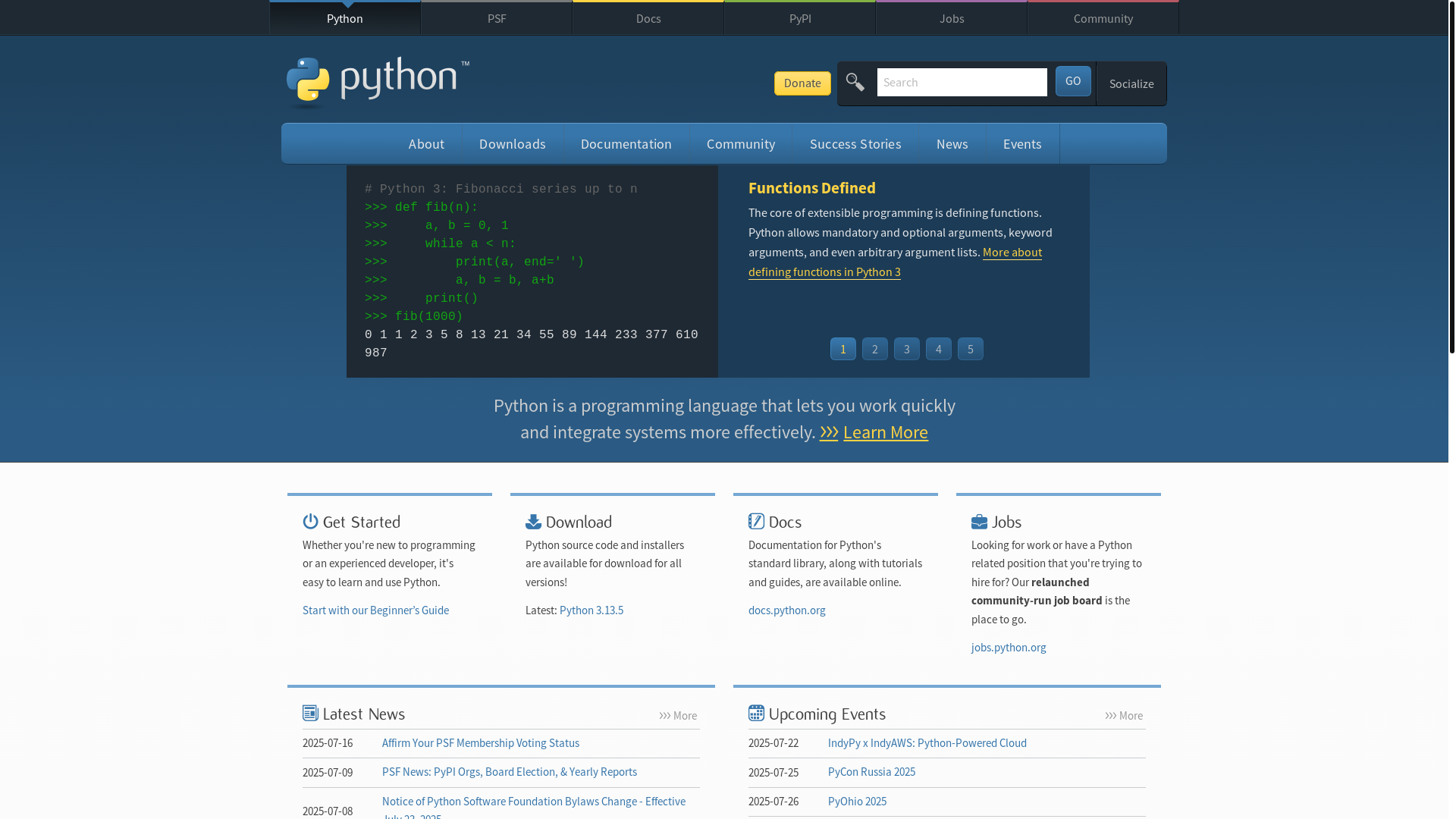The height and width of the screenshot is (819, 1456).
Task: Open 'Affirm Your PSF Membership Voting Status' article
Action: point(481,743)
